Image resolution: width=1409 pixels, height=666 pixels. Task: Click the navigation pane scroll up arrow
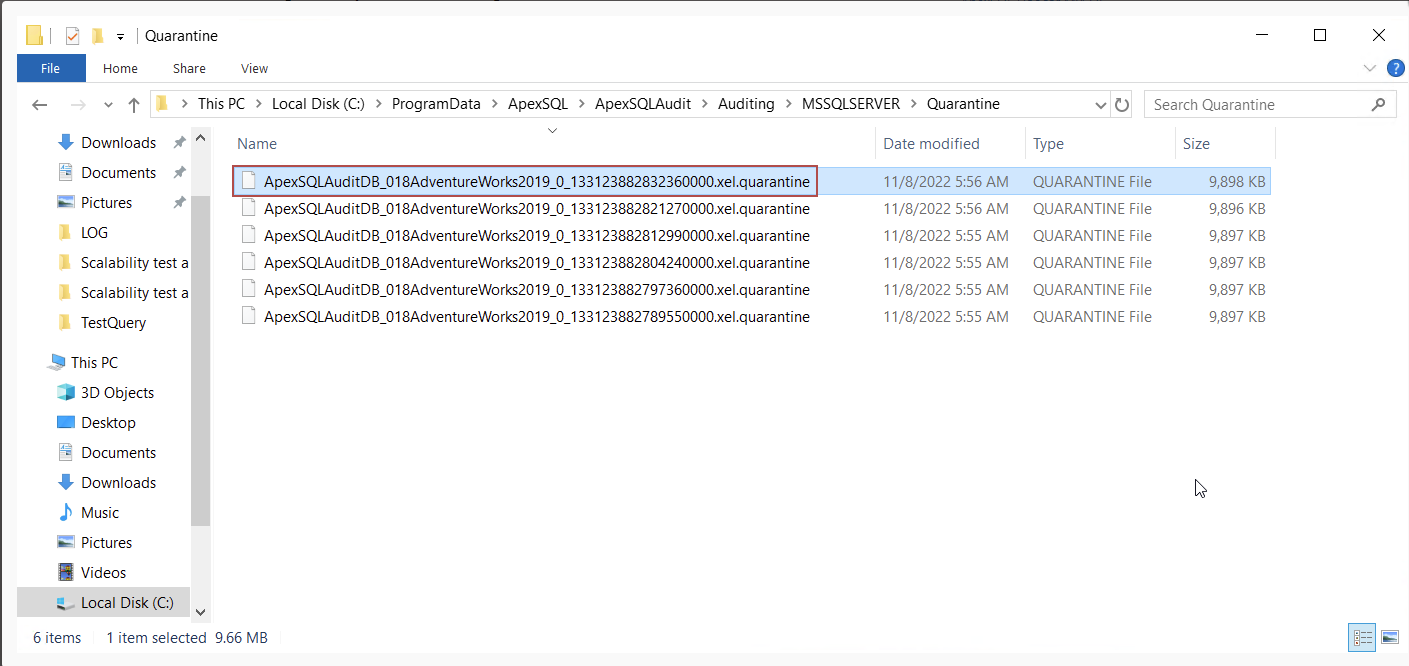200,138
